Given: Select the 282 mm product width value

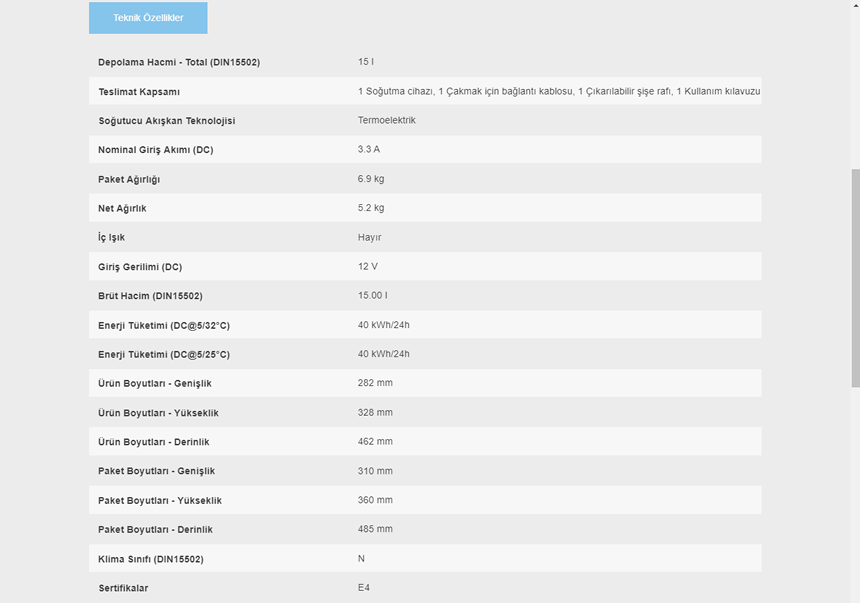Looking at the screenshot, I should (375, 383).
